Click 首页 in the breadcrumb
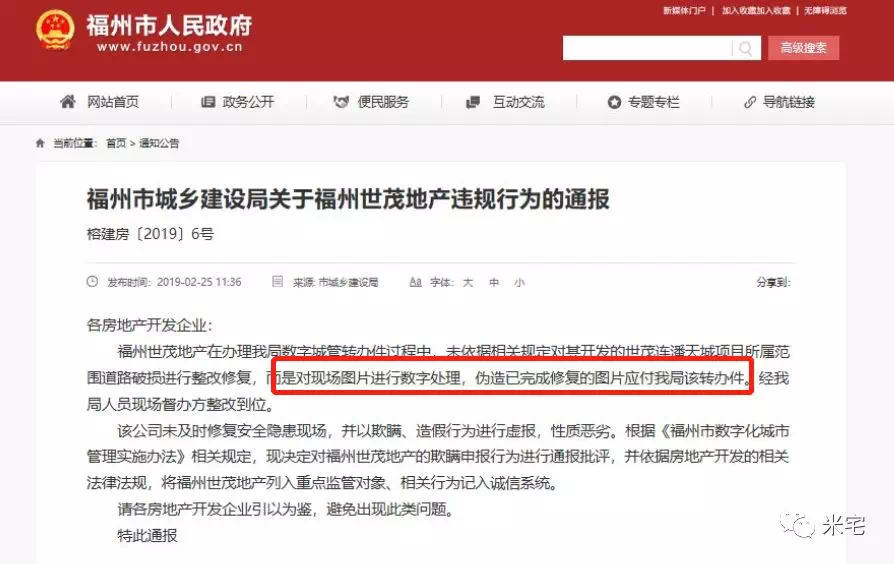894x564 pixels. coord(116,143)
